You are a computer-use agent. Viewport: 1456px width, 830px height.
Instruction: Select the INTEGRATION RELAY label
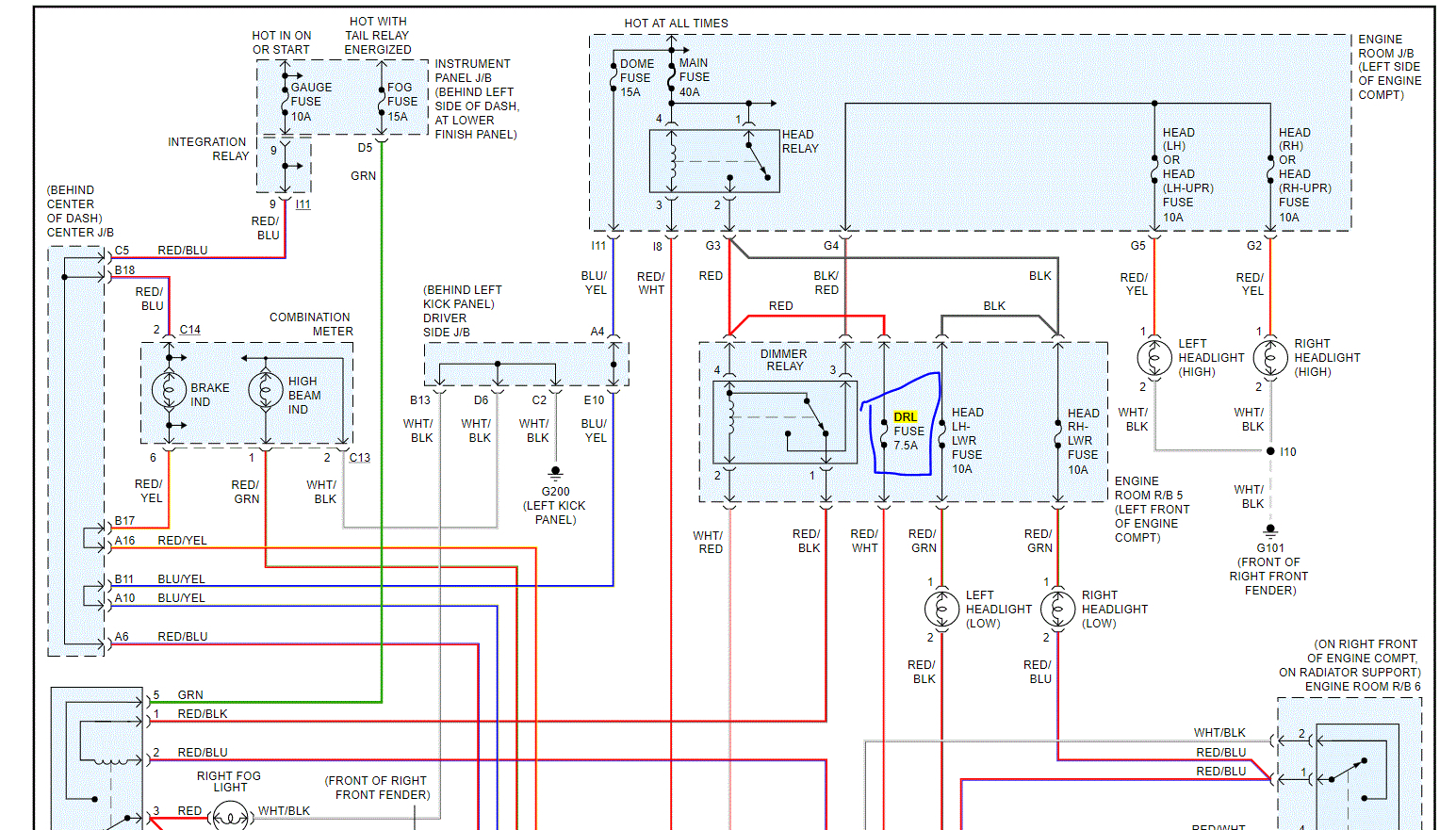(x=208, y=149)
